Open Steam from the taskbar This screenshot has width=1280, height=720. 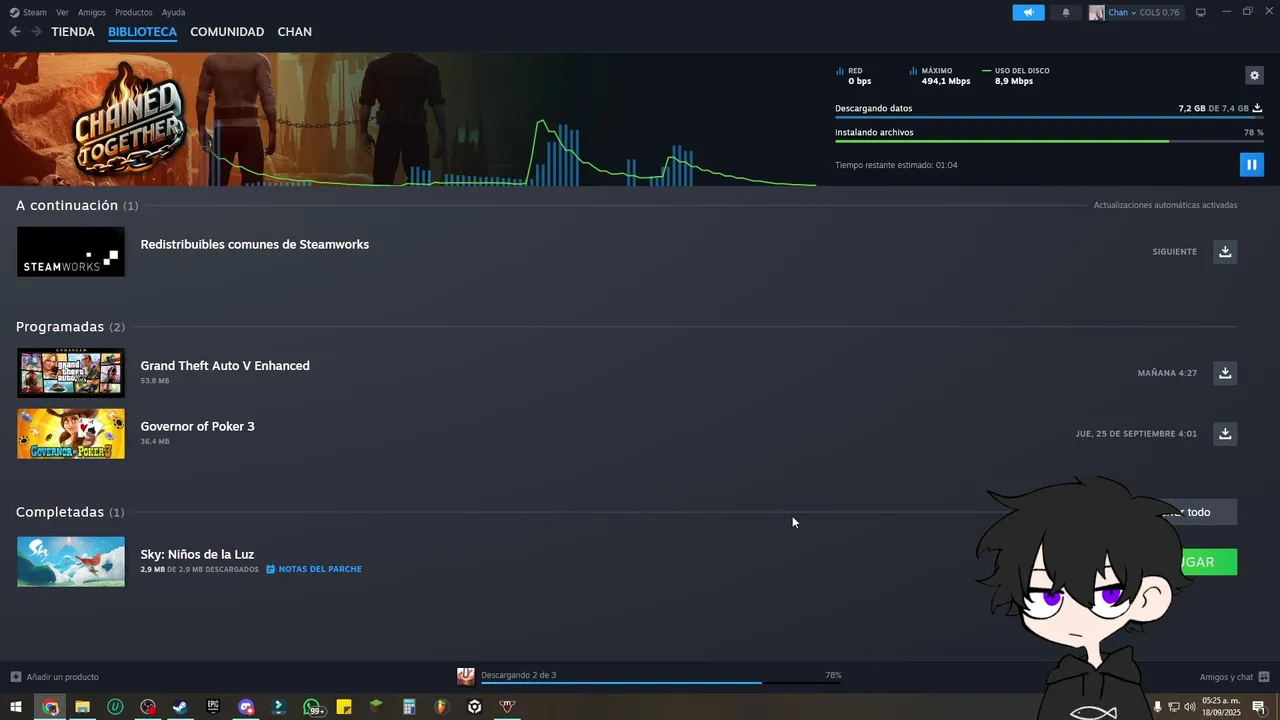180,707
